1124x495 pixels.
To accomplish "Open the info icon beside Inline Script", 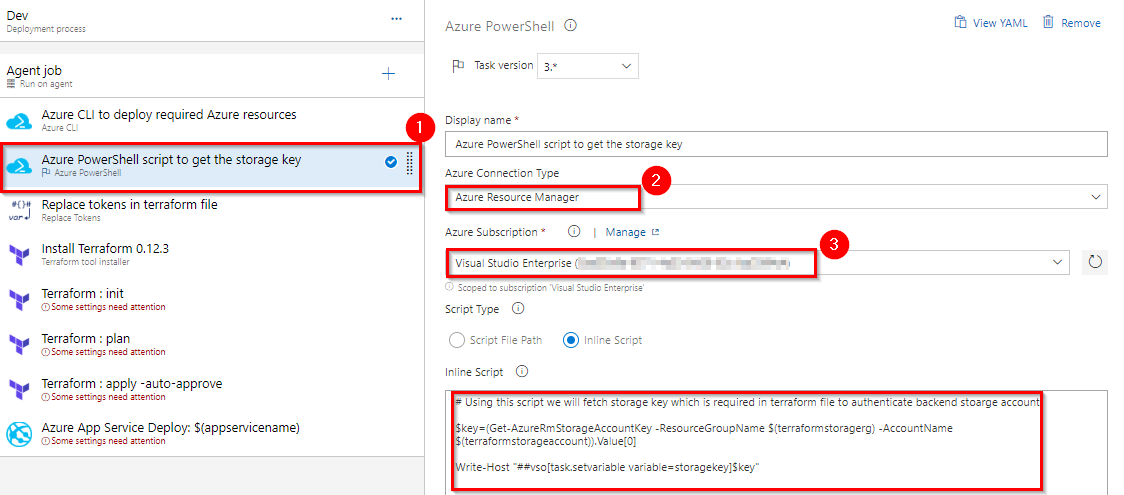I will click(x=522, y=372).
